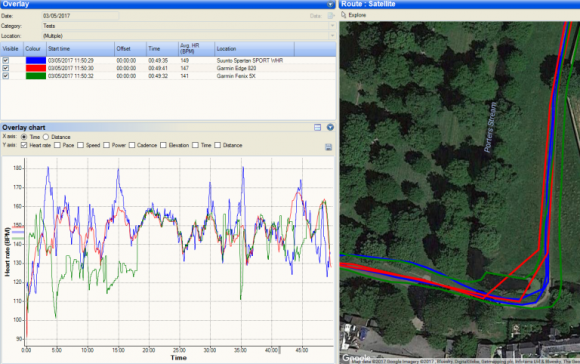Enable the Elevation Y axis checkbox
This screenshot has height=364, width=580.
[163, 145]
